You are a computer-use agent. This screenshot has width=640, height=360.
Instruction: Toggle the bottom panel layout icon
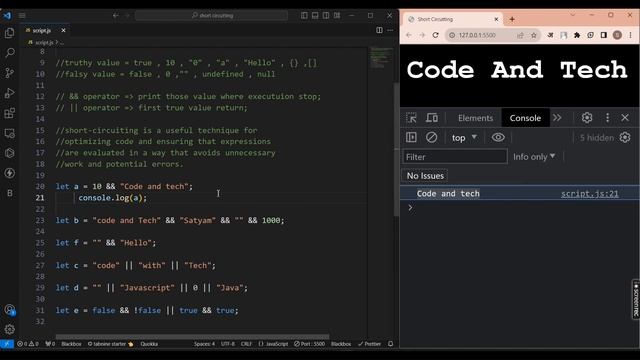[x=315, y=16]
